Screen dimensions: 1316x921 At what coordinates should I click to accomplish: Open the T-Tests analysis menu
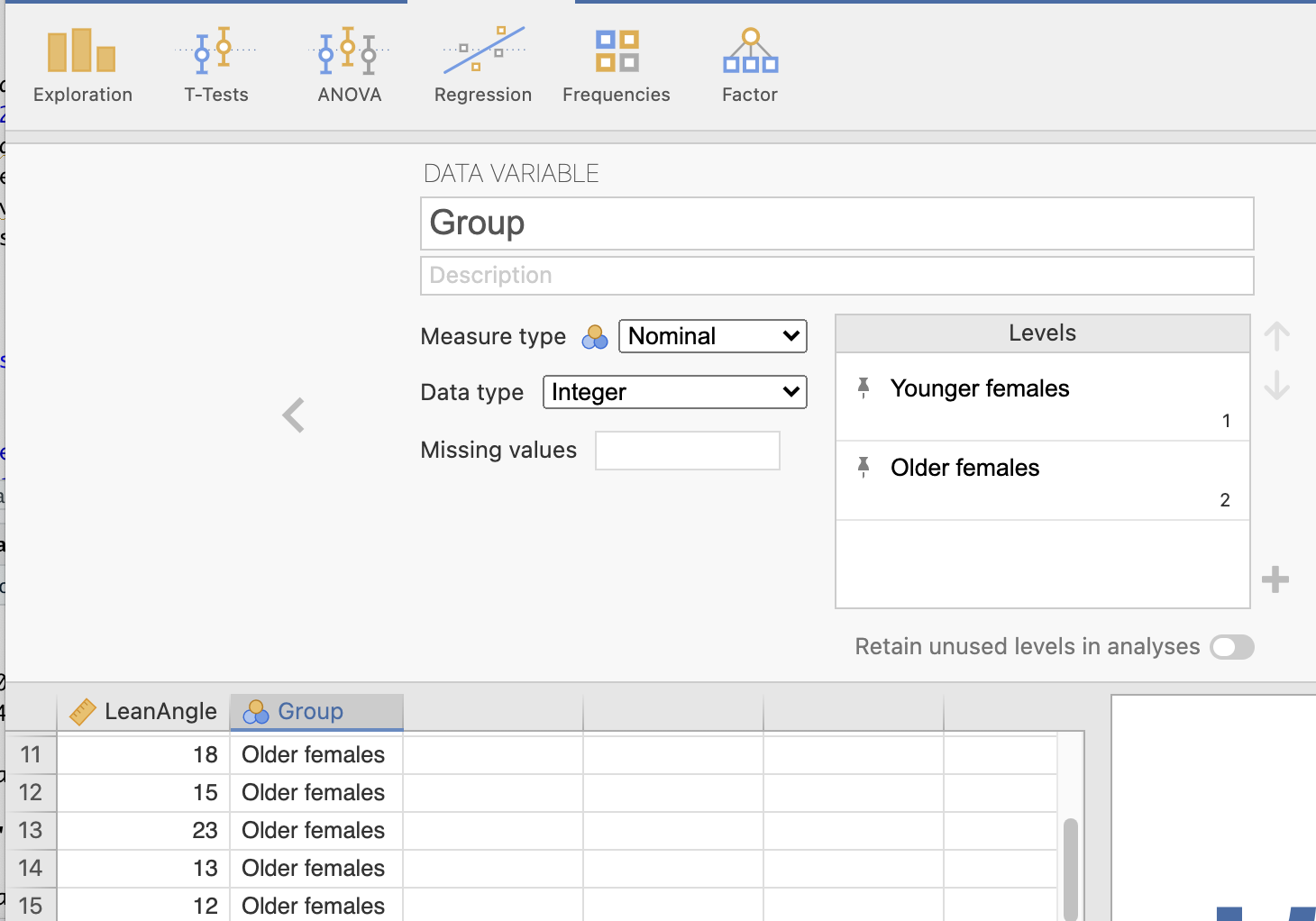216,67
